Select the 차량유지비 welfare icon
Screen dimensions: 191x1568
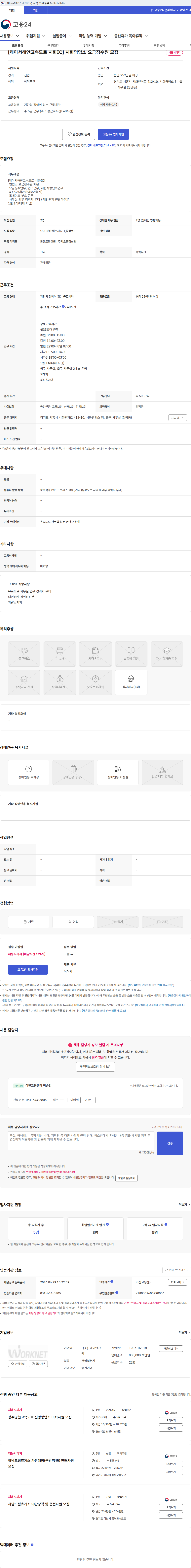click(95, 654)
